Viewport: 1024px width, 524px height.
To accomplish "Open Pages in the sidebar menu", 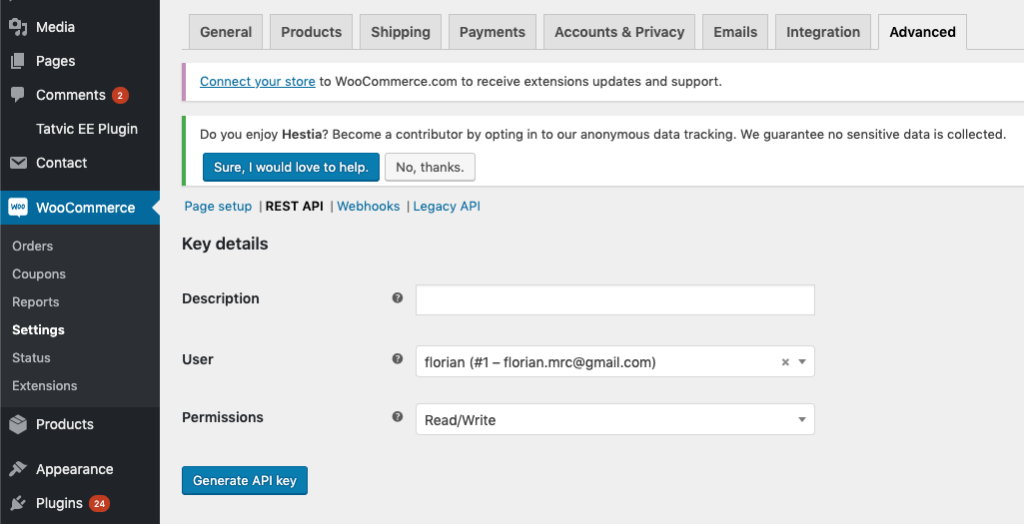I will [x=56, y=61].
